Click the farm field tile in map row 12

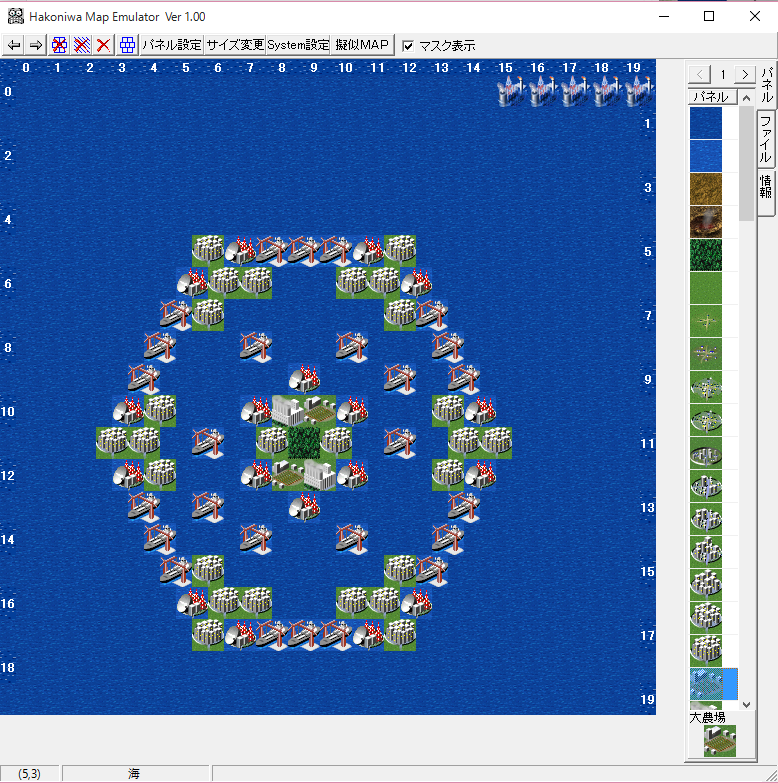pyautogui.click(x=288, y=474)
